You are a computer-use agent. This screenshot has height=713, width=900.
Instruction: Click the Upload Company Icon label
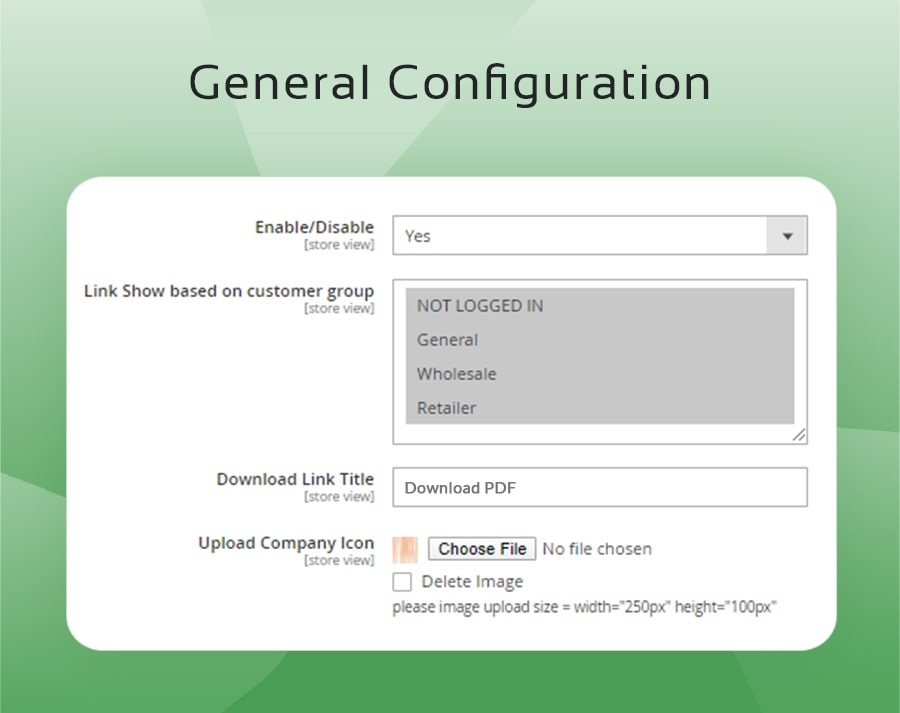[x=286, y=543]
